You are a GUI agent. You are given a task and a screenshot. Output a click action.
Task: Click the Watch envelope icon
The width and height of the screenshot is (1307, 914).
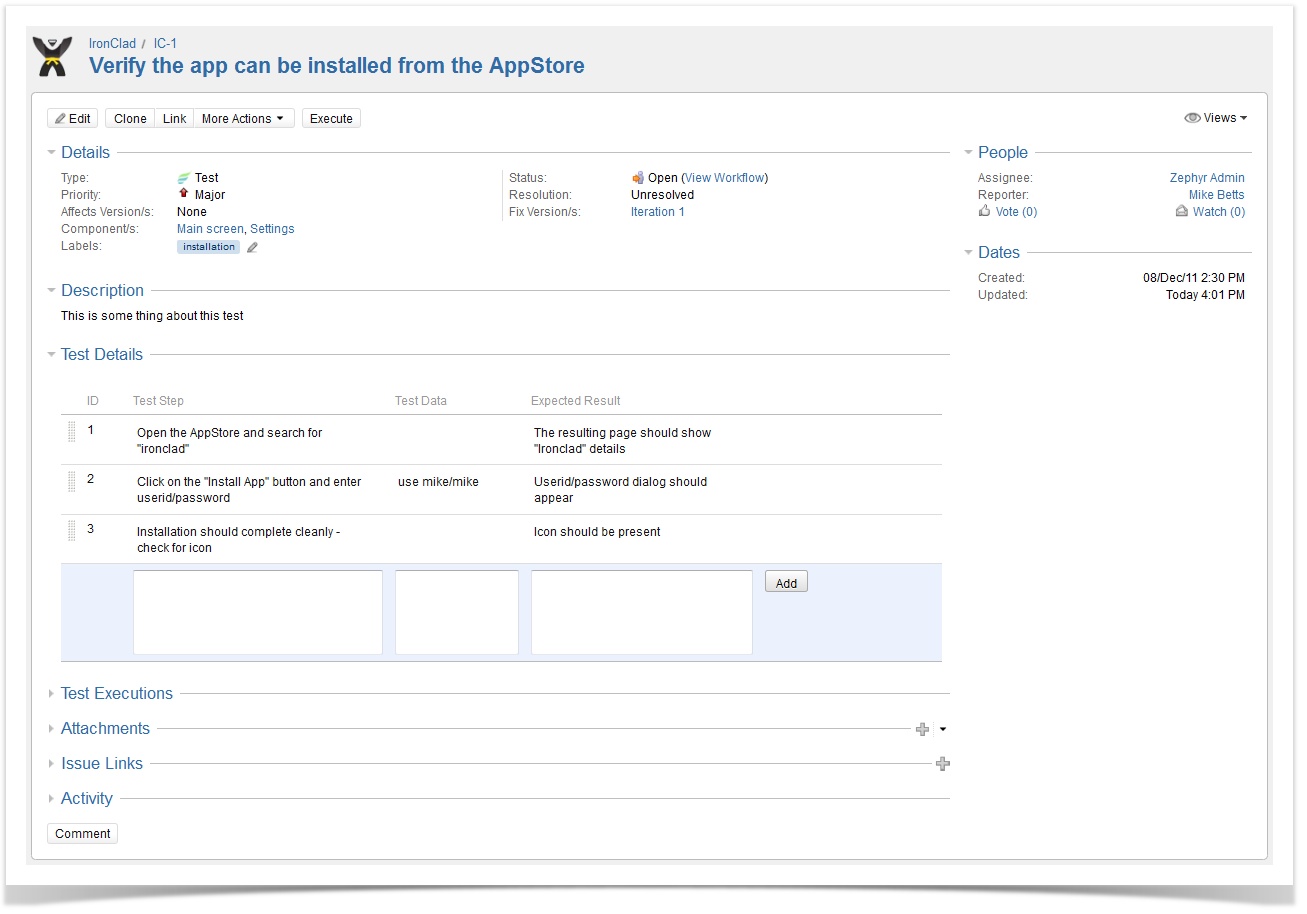coord(1182,212)
